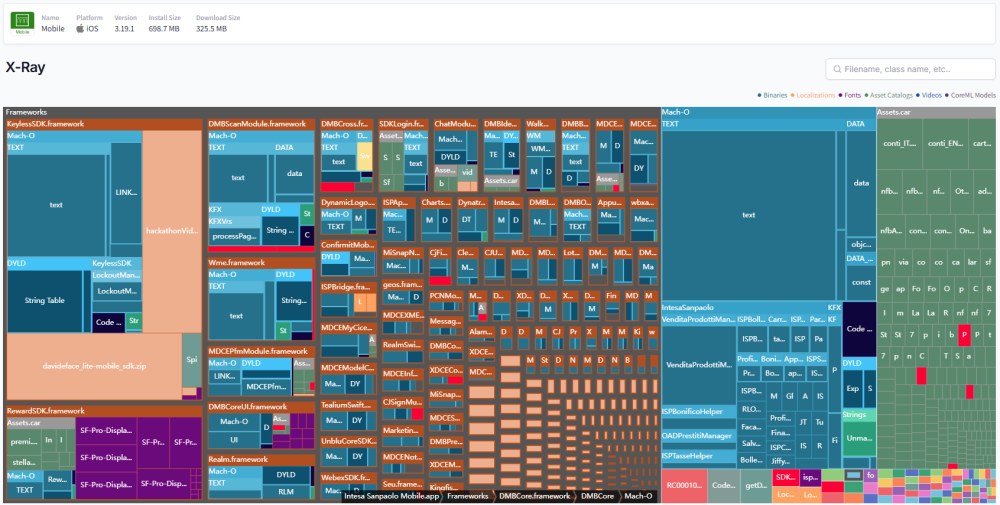The width and height of the screenshot is (1000, 505).
Task: Open the DMBScanModule.framework header
Action: point(261,124)
